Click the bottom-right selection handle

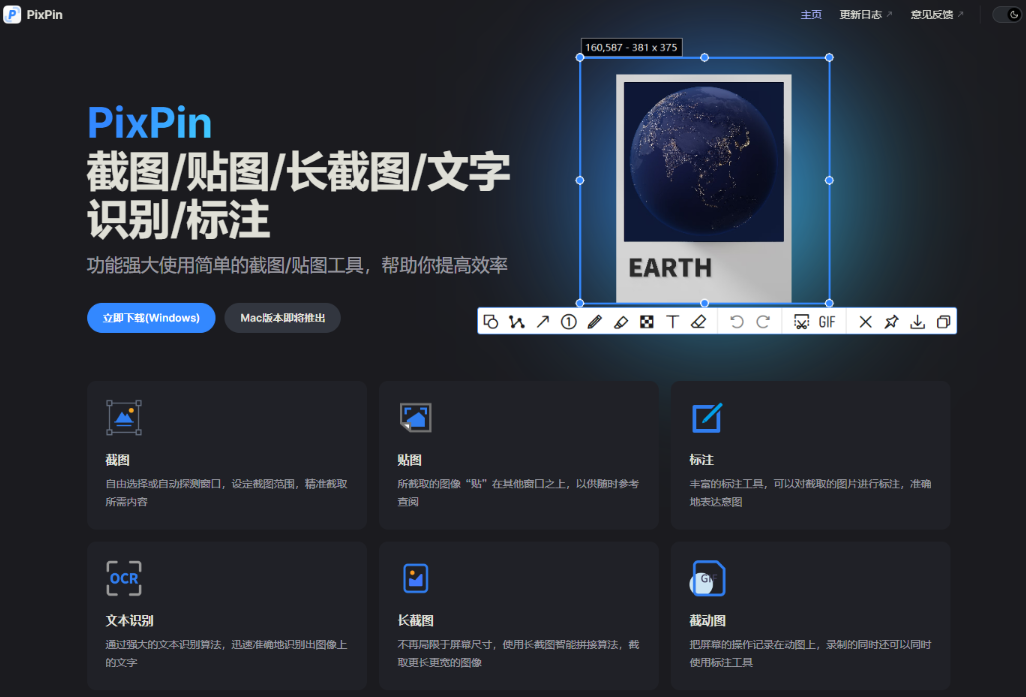829,303
